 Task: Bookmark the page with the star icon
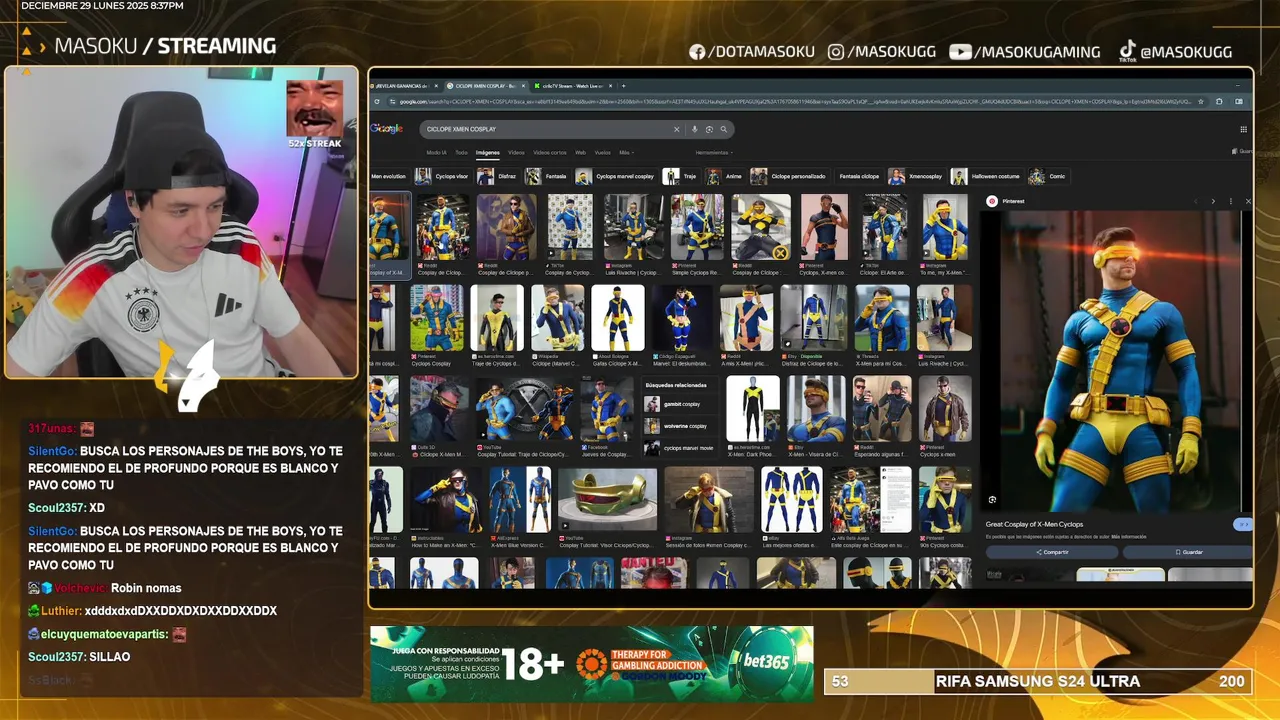click(1201, 101)
